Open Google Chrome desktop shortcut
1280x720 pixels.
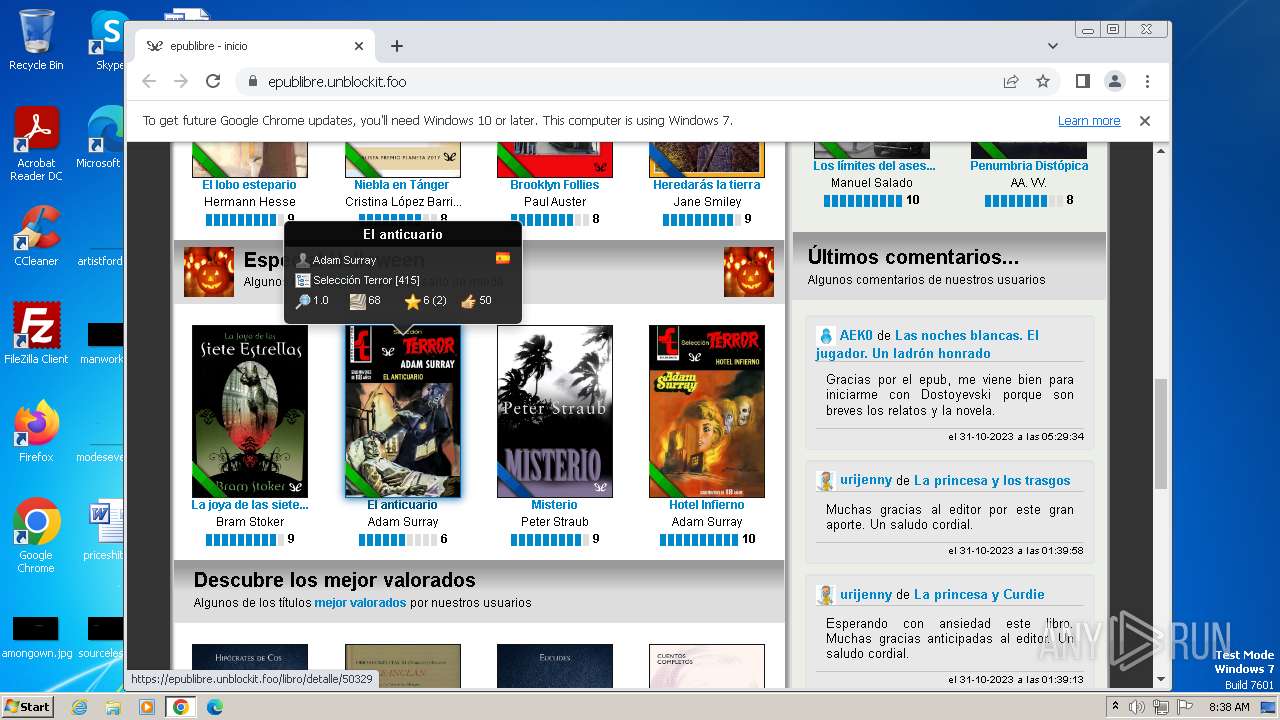click(x=36, y=536)
